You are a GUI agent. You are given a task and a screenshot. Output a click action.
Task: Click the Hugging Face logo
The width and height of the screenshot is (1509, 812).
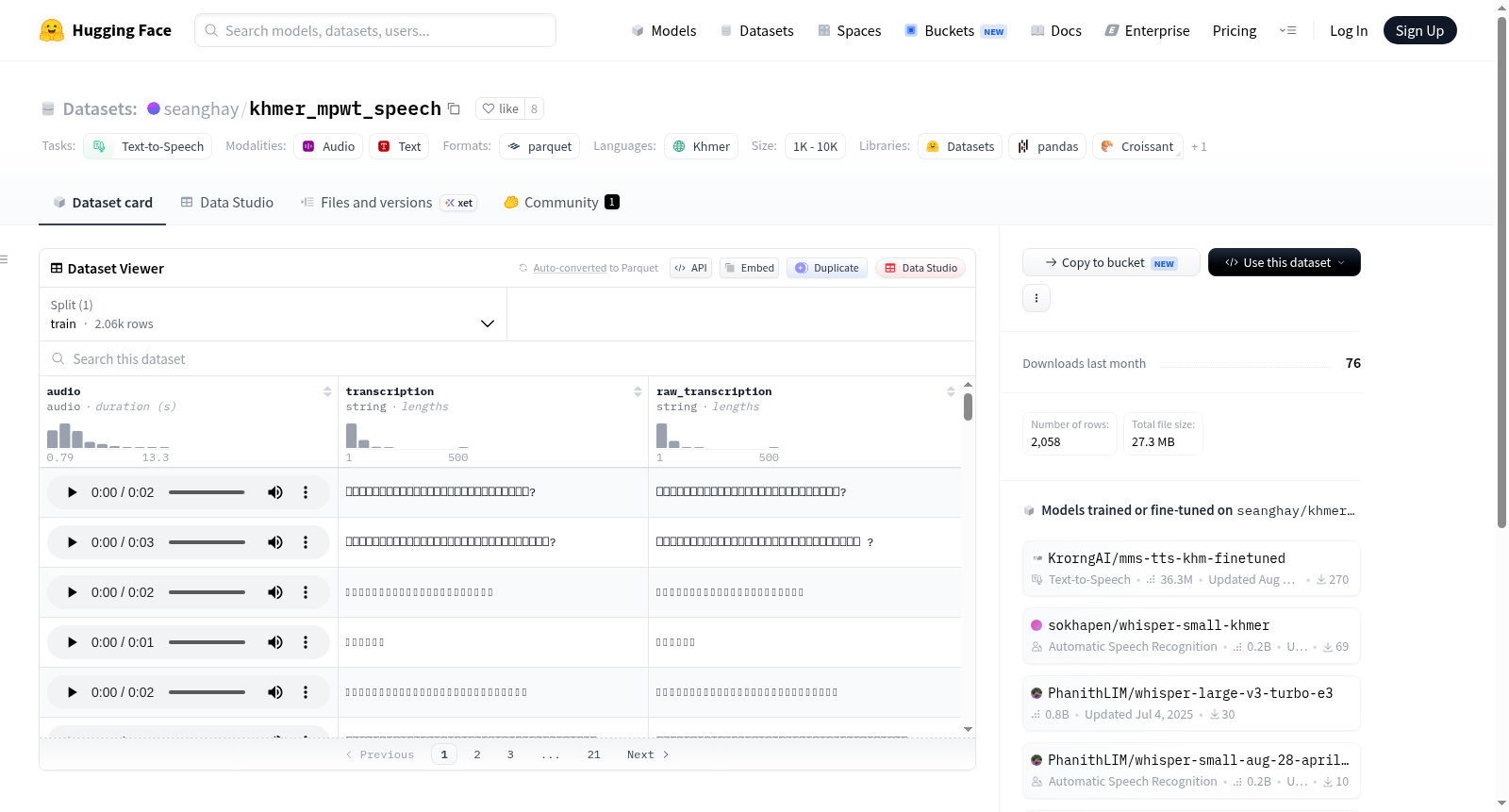52,30
